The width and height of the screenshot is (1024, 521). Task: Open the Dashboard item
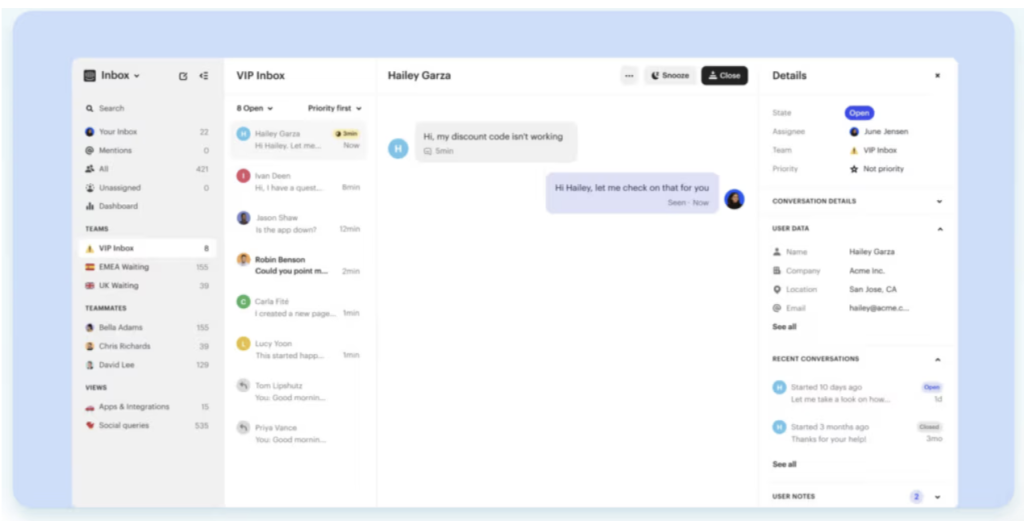click(x=148, y=206)
